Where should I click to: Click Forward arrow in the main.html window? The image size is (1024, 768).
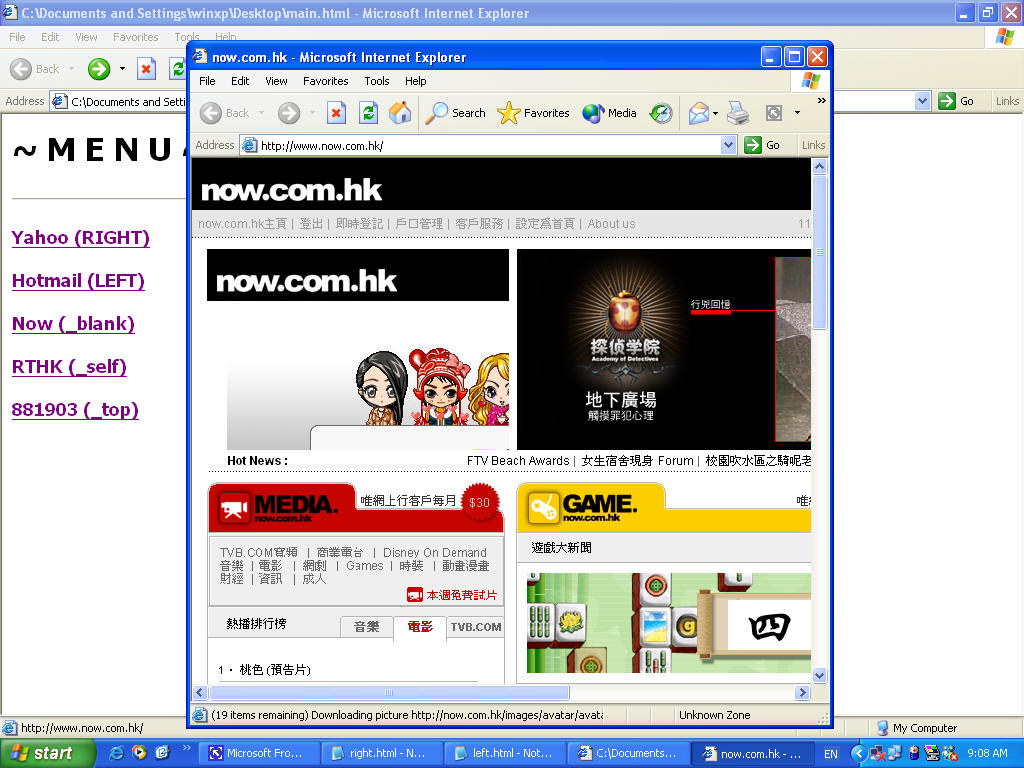coord(99,69)
